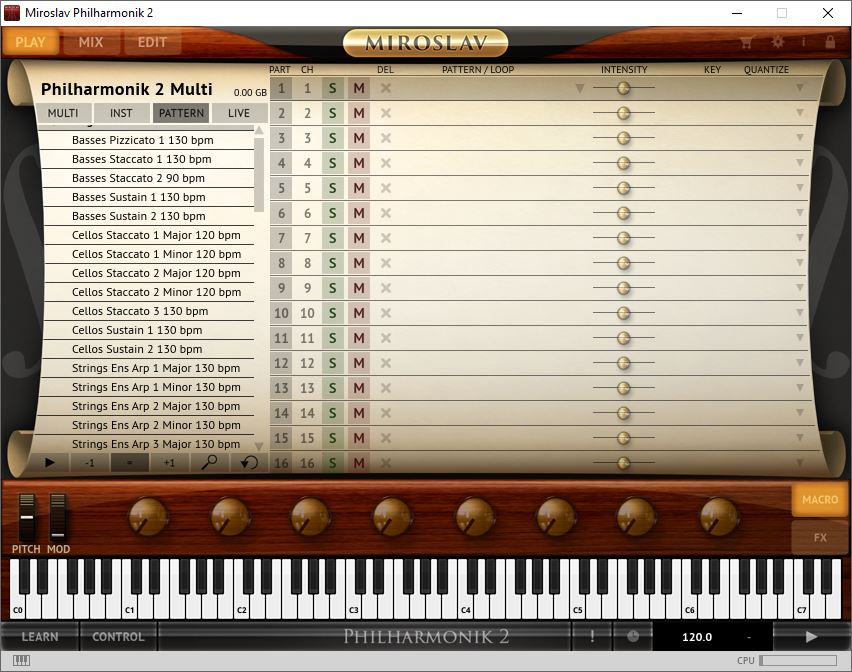This screenshot has width=852, height=672.
Task: Click the +1 transpose button
Action: tap(170, 462)
